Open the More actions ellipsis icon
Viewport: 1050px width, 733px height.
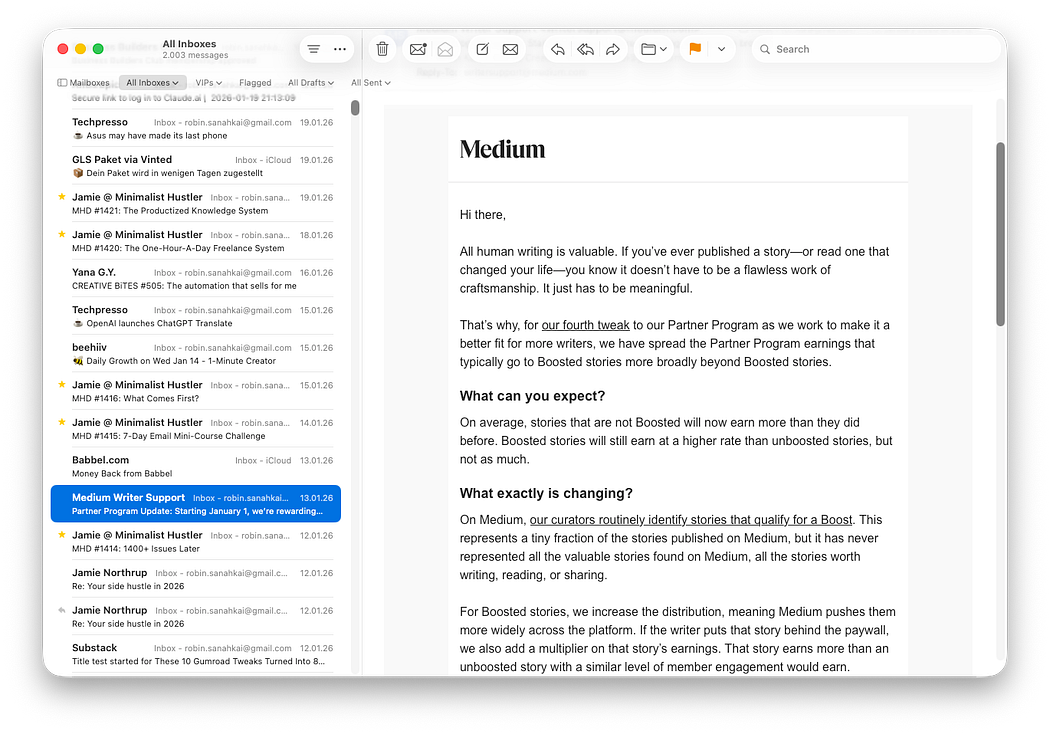(x=340, y=48)
